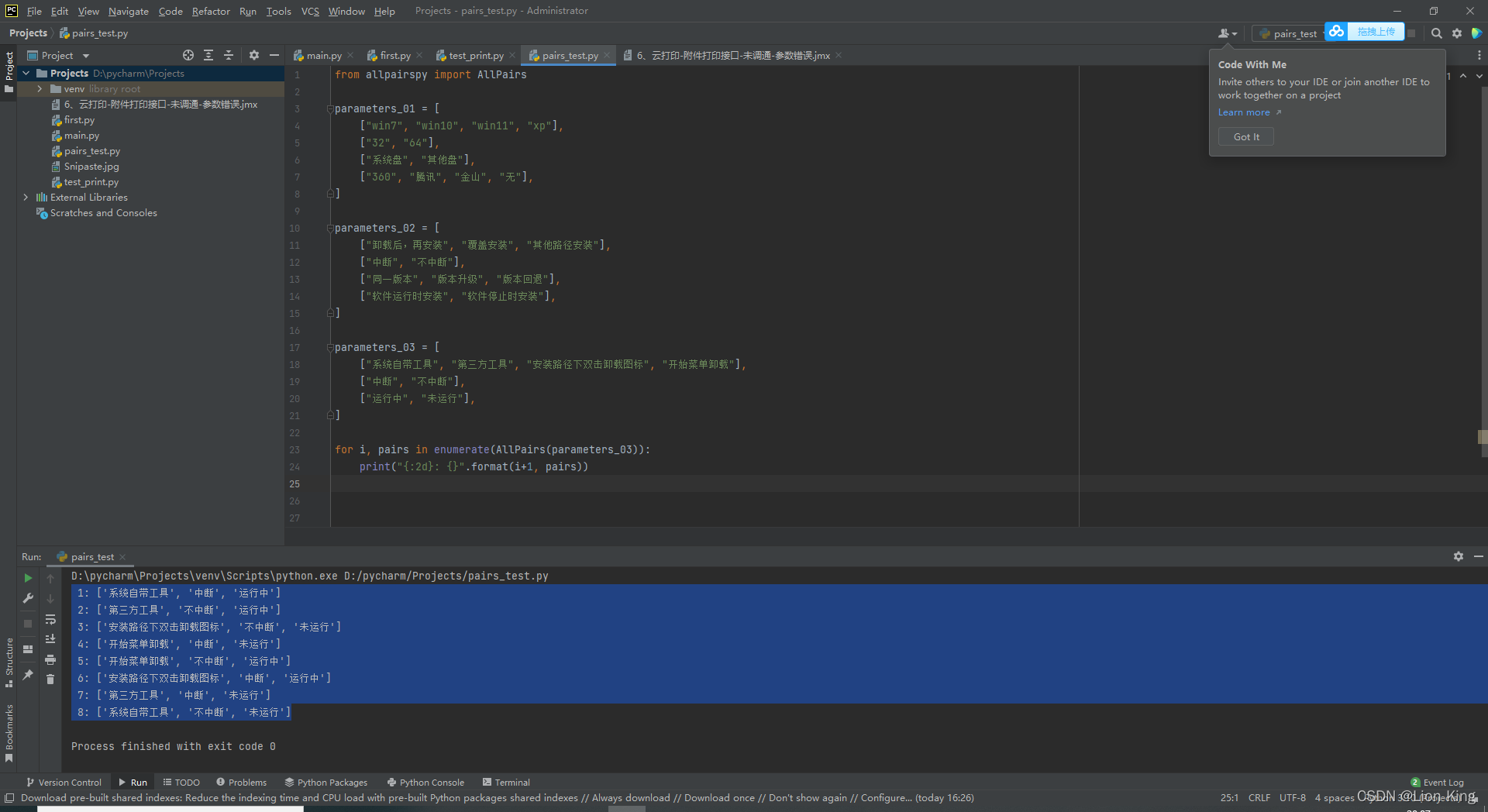The image size is (1488, 812).
Task: Toggle soft-wrap in the Run console
Action: (x=50, y=620)
